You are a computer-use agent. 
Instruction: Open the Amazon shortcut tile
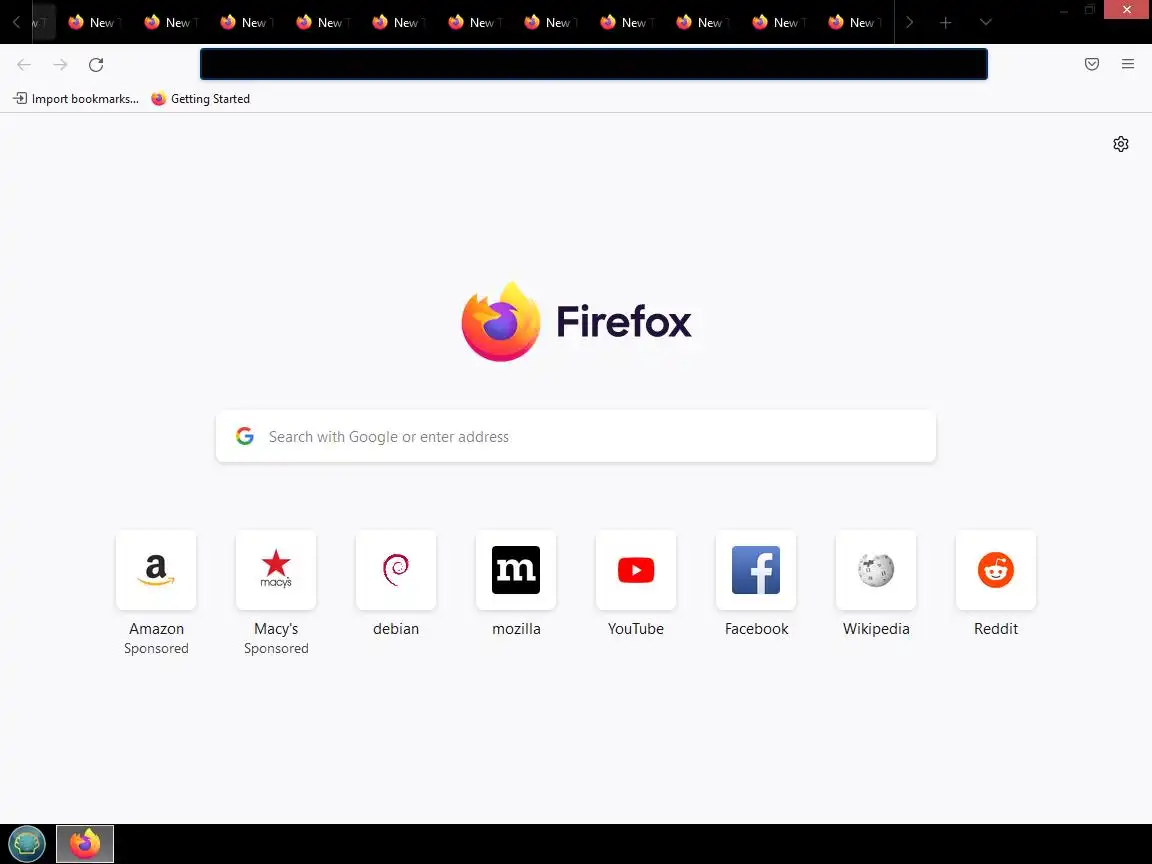[x=156, y=570]
